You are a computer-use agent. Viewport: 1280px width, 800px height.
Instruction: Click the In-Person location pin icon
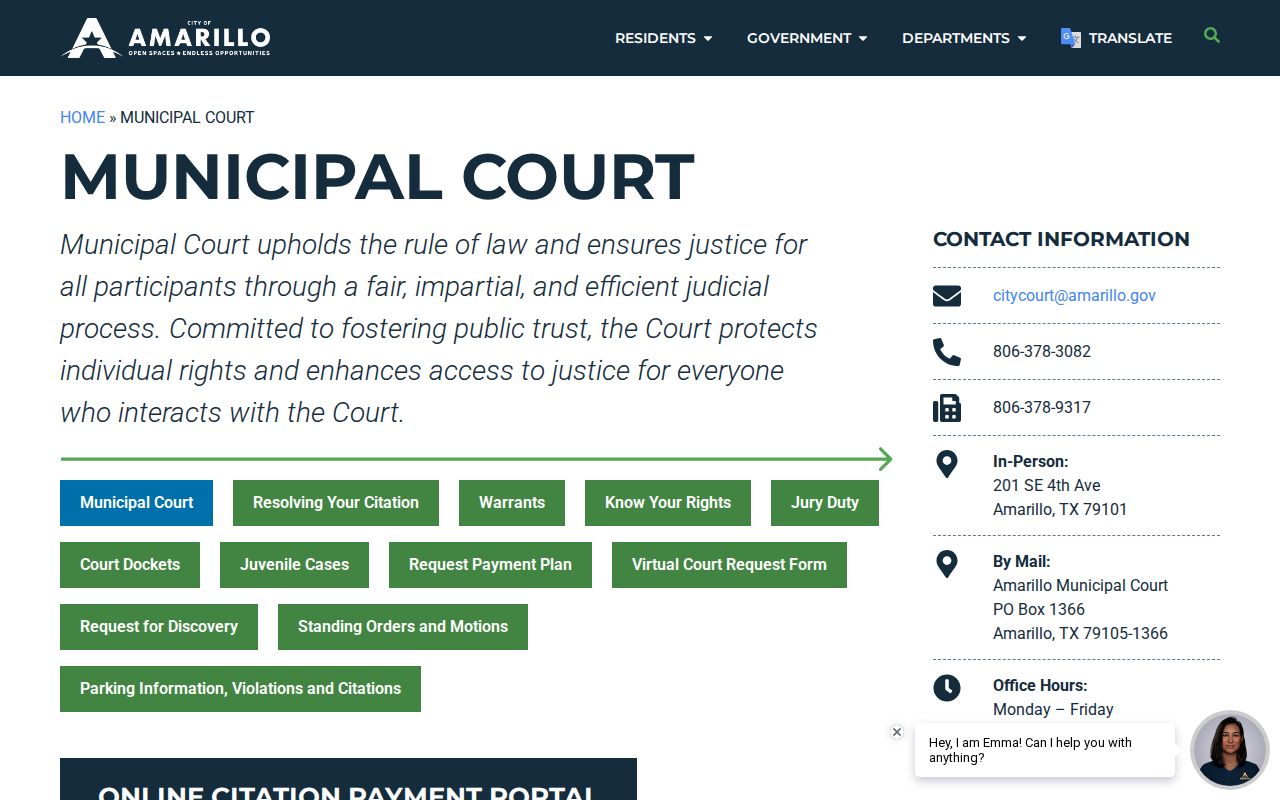click(947, 464)
